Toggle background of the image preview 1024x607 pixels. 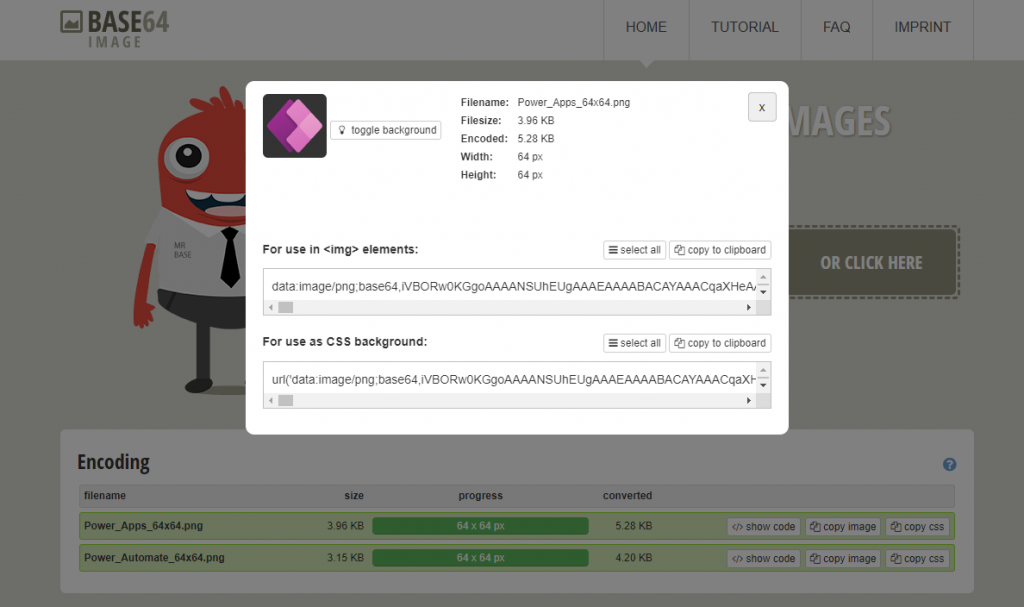point(386,130)
